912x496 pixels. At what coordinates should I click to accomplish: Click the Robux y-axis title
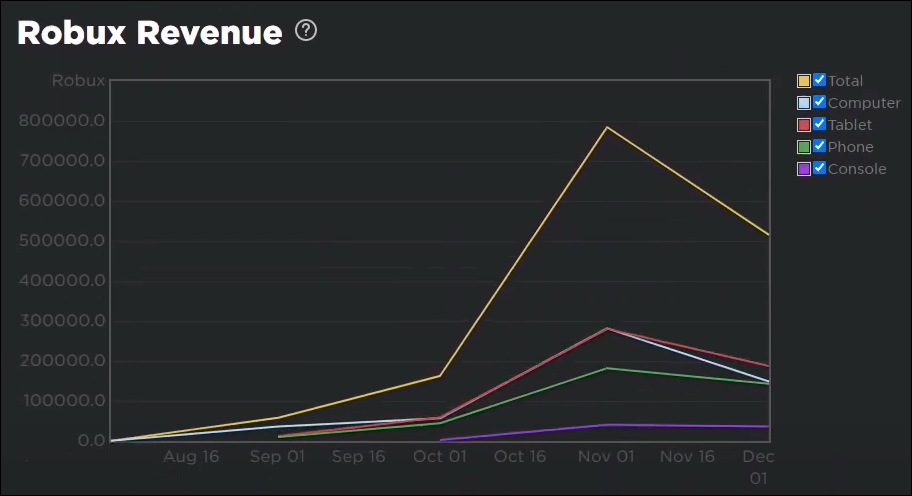[79, 81]
